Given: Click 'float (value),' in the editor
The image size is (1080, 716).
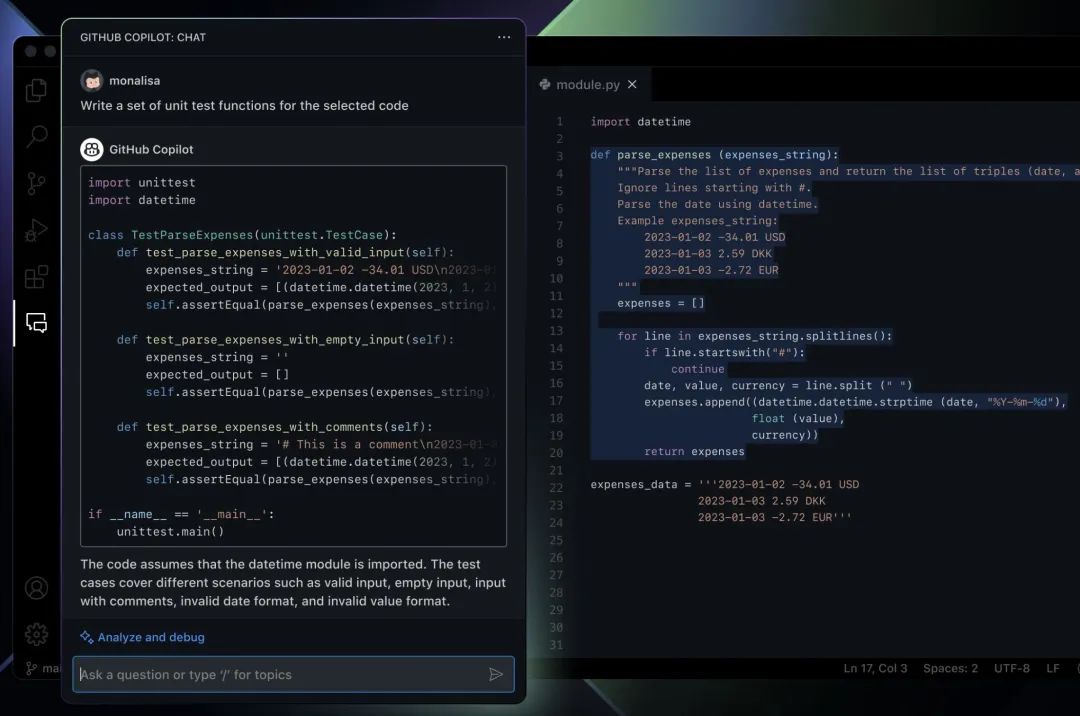Looking at the screenshot, I should (x=798, y=419).
